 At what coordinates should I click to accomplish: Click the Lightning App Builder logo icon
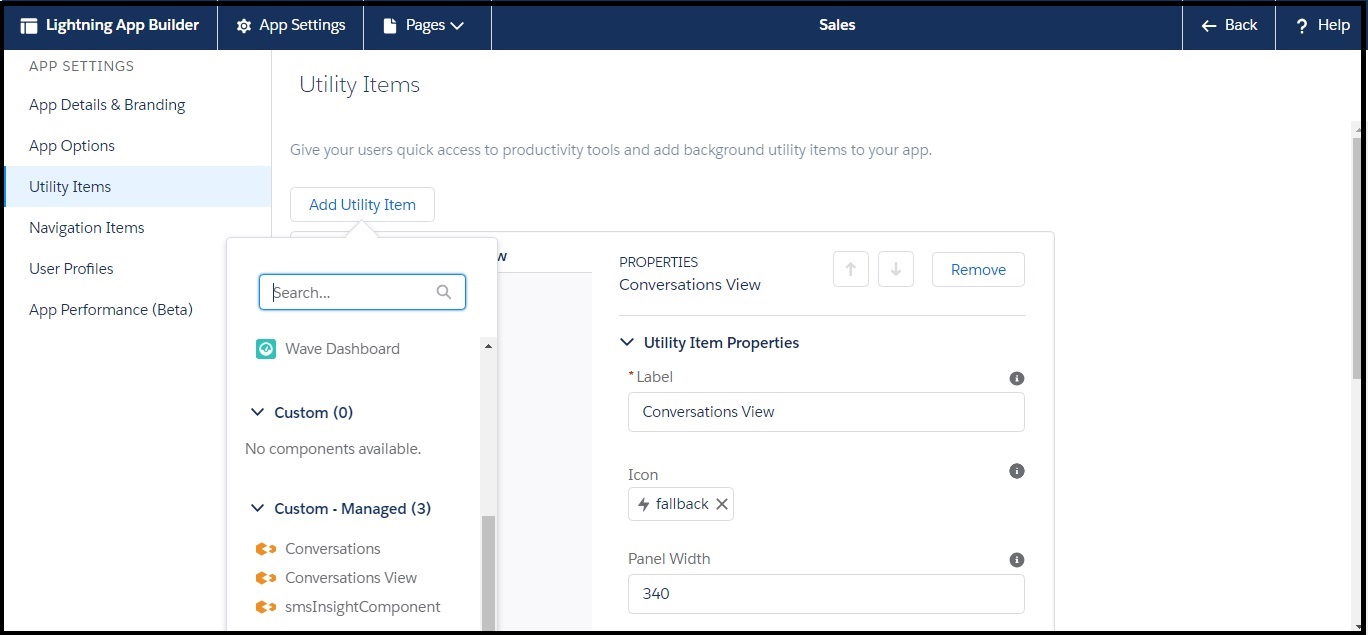tap(29, 26)
